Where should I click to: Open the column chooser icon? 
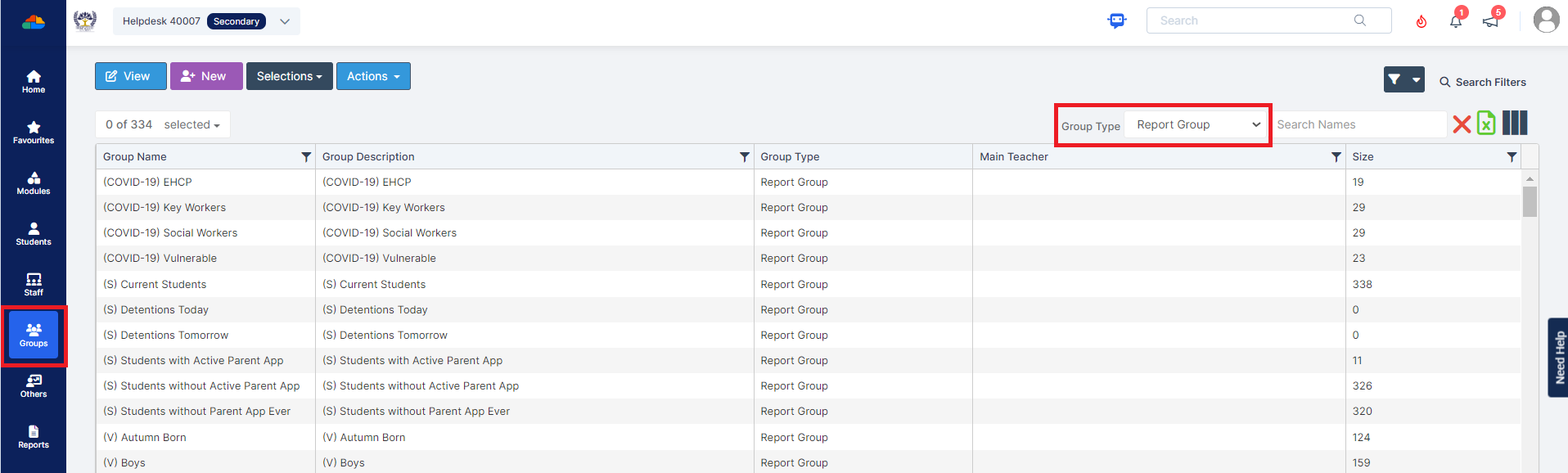coord(1515,123)
